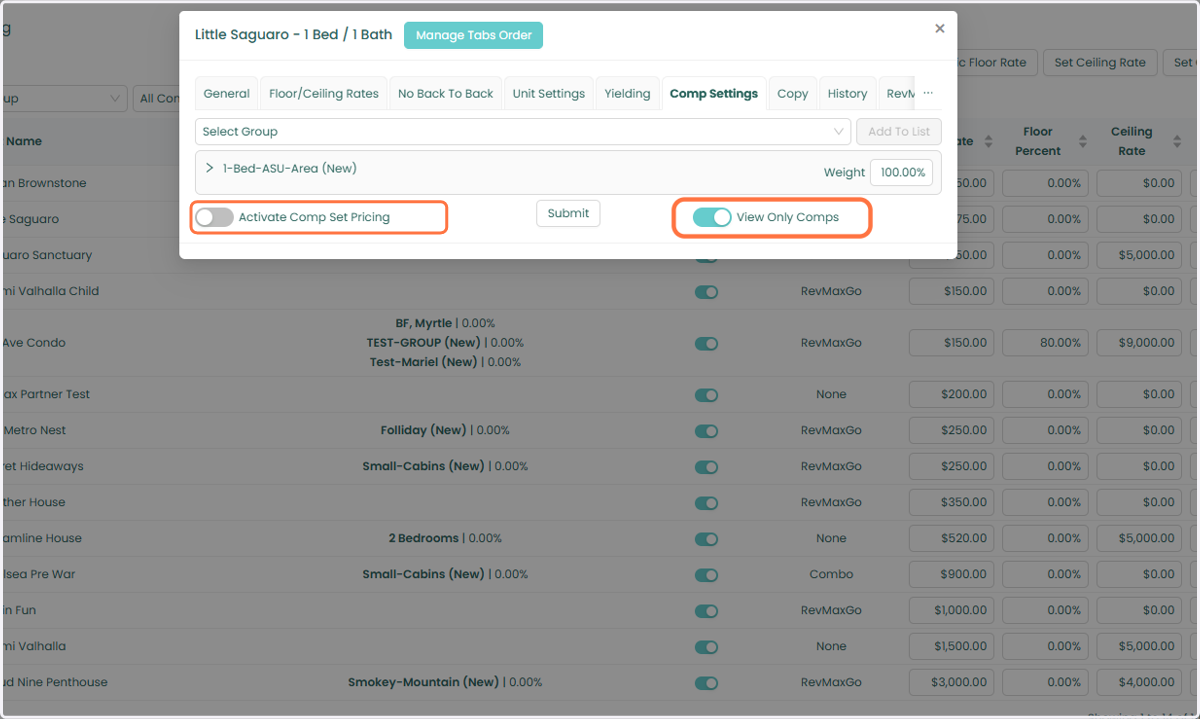The width and height of the screenshot is (1200, 719).
Task: Open the tab overflow ellipsis menu
Action: coord(928,92)
